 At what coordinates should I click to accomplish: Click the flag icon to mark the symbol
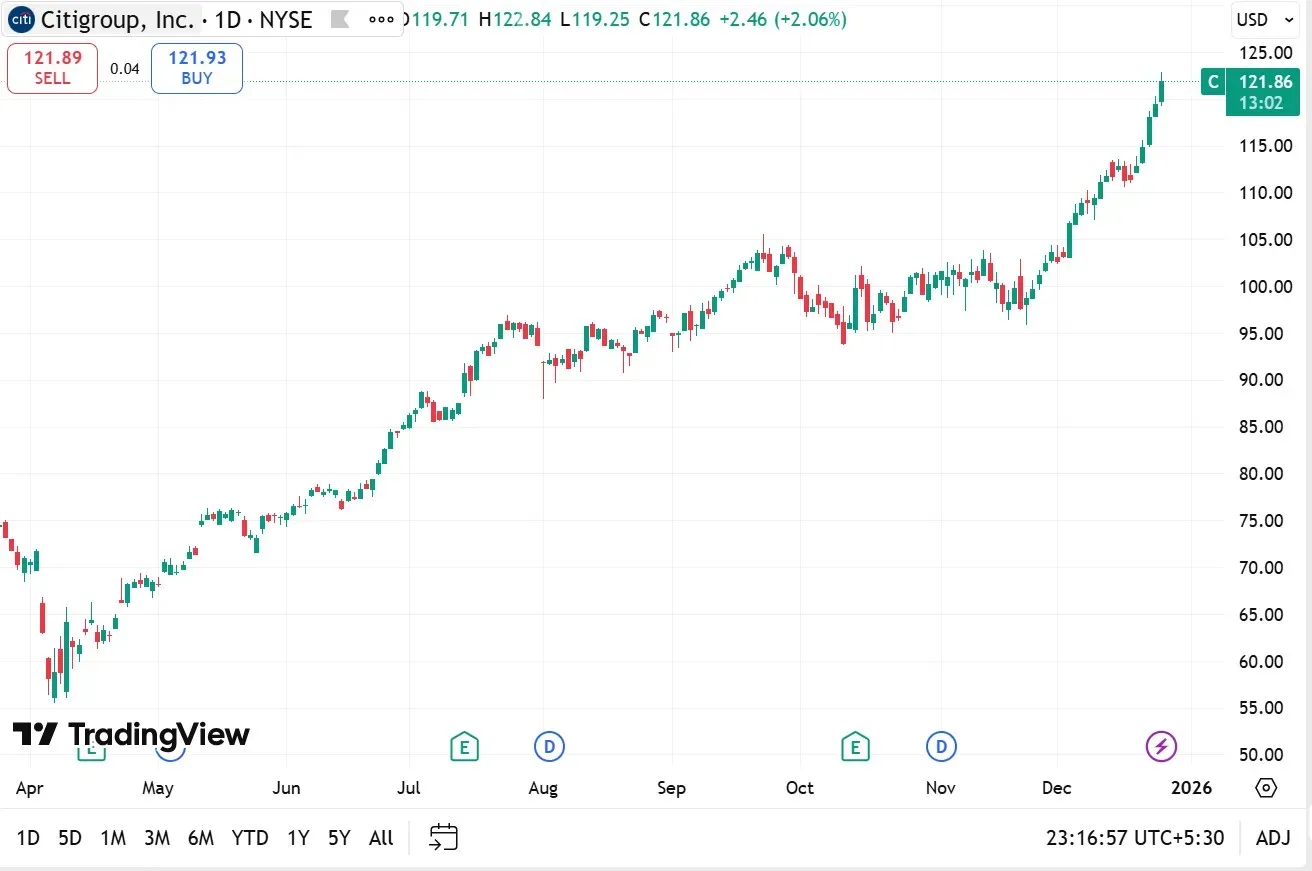[x=340, y=19]
